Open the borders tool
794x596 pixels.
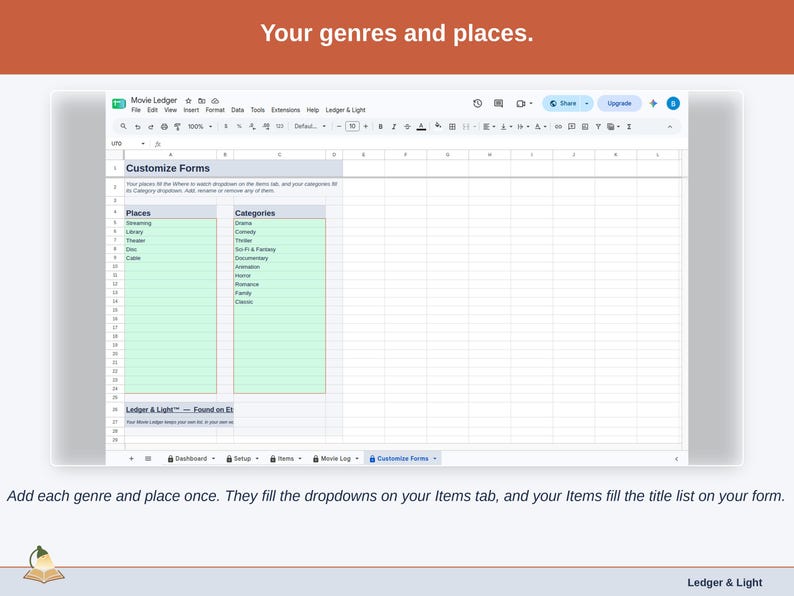click(452, 127)
